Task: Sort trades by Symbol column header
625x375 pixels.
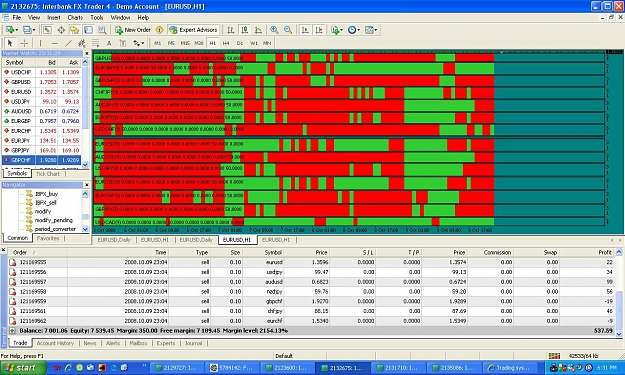Action: (263, 252)
